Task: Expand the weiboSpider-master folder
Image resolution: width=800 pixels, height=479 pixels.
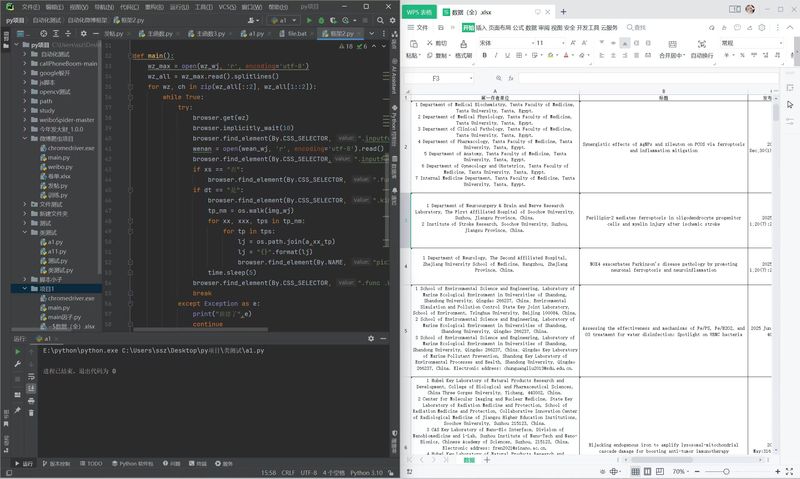Action: (24, 120)
